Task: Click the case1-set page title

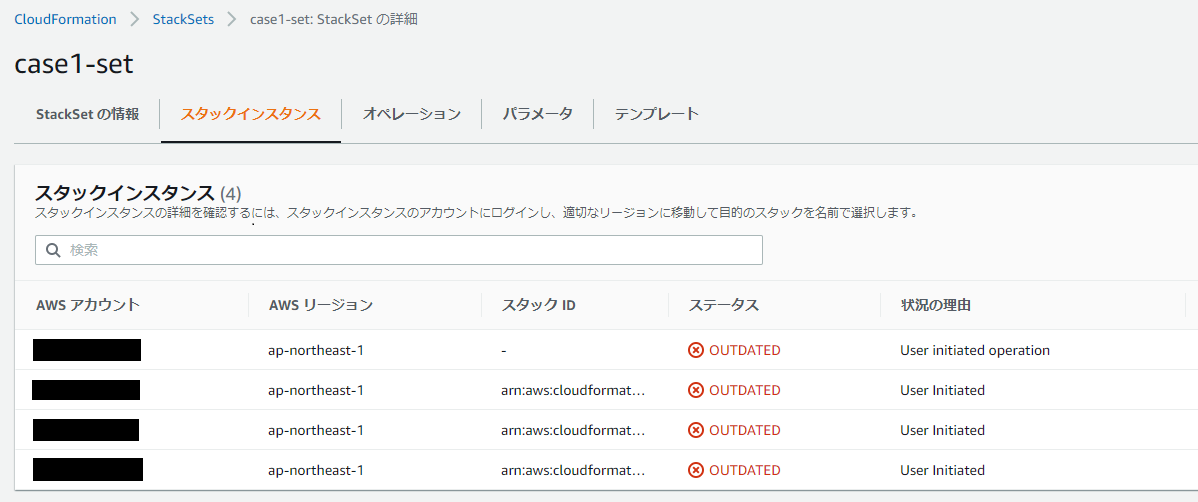Action: [x=74, y=63]
